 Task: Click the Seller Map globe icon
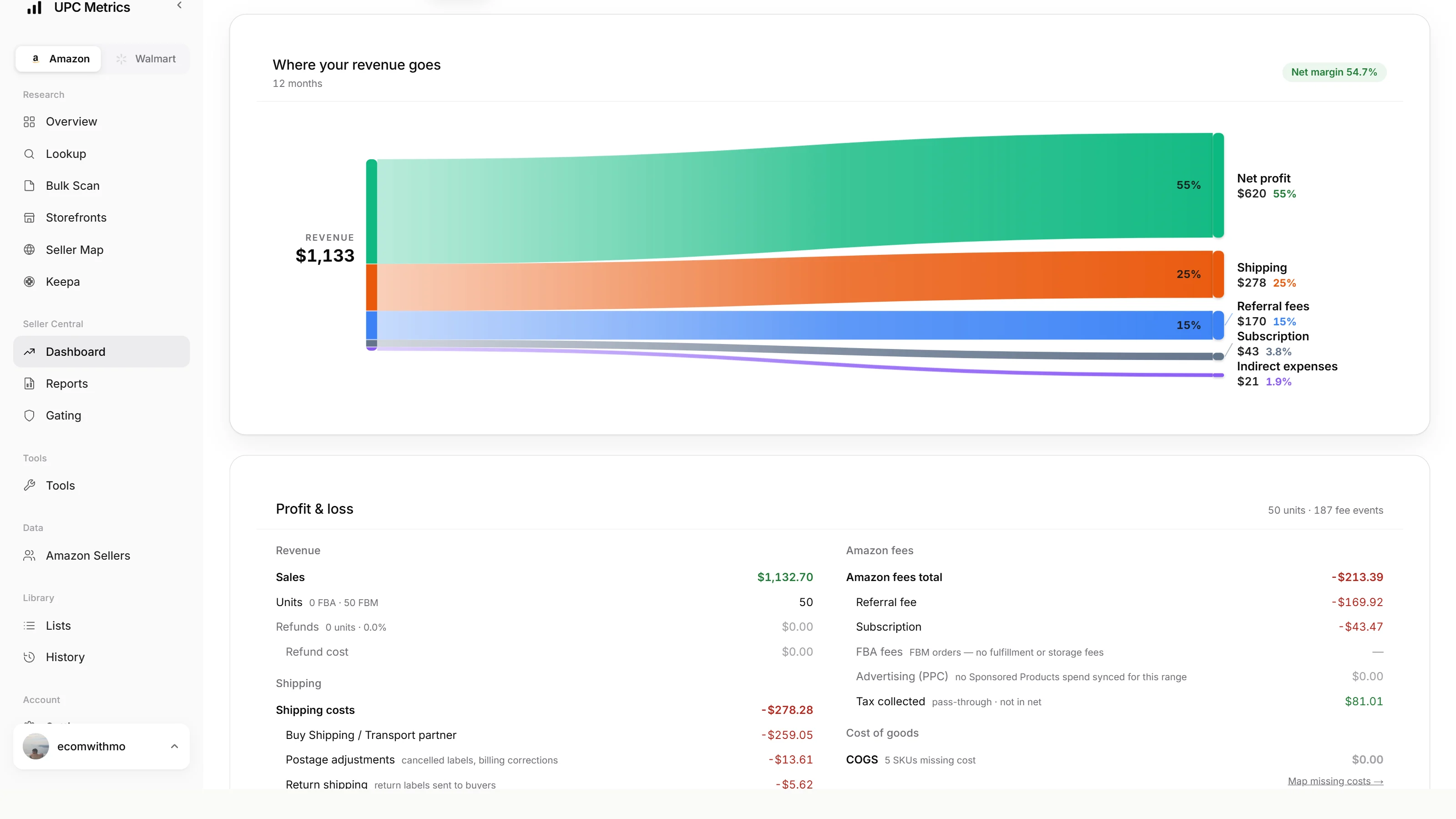click(30, 249)
